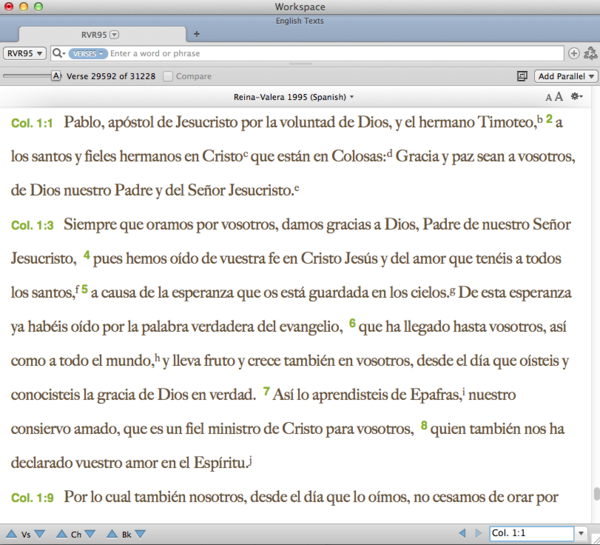Click the plus icon beside the search field

coord(574,53)
